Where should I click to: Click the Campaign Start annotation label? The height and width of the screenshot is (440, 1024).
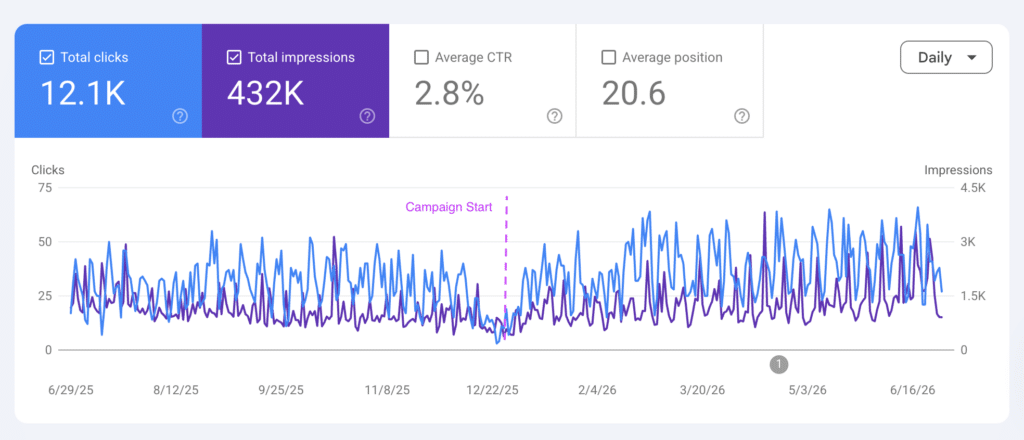pyautogui.click(x=449, y=207)
